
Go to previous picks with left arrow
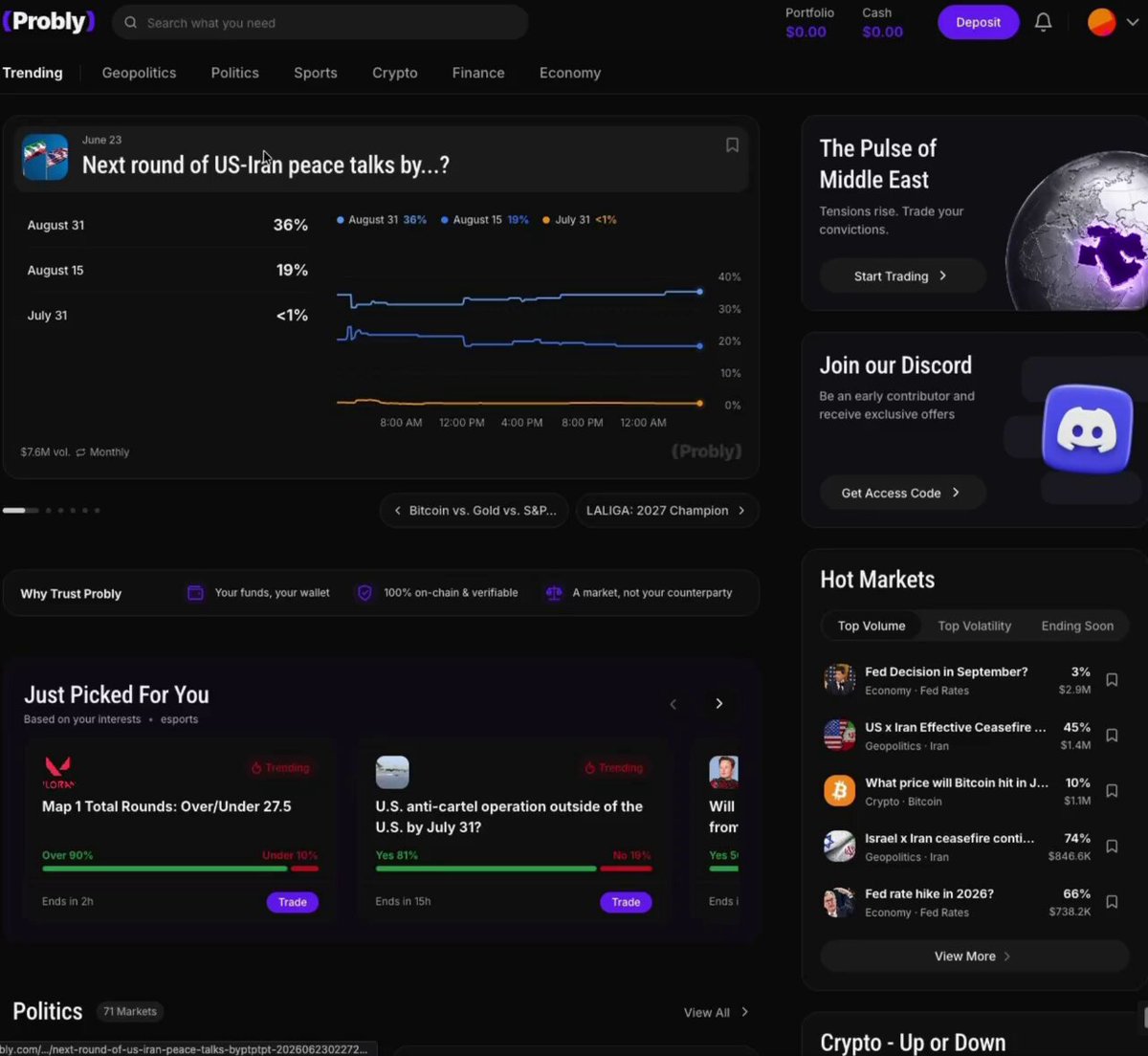673,704
